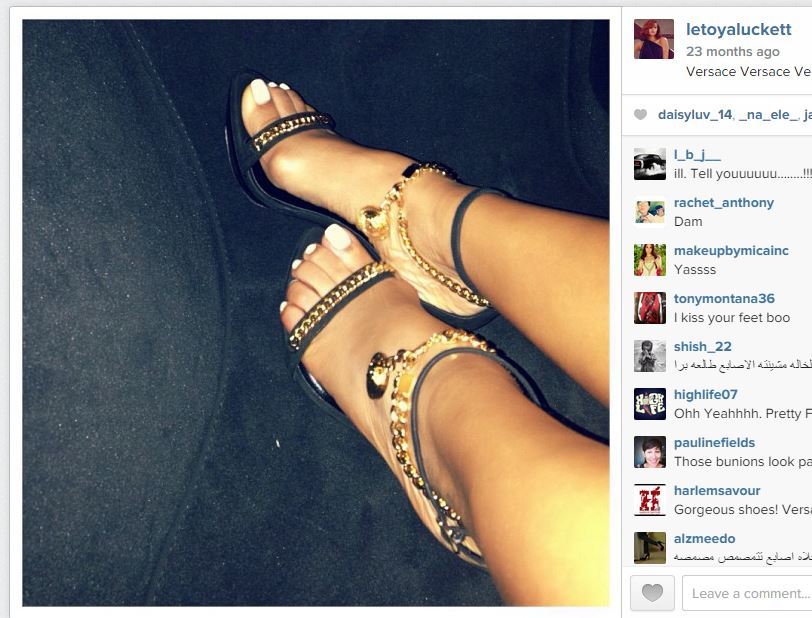This screenshot has height=618, width=812.
Task: Open highlife07 commenter avatar
Action: (x=650, y=404)
